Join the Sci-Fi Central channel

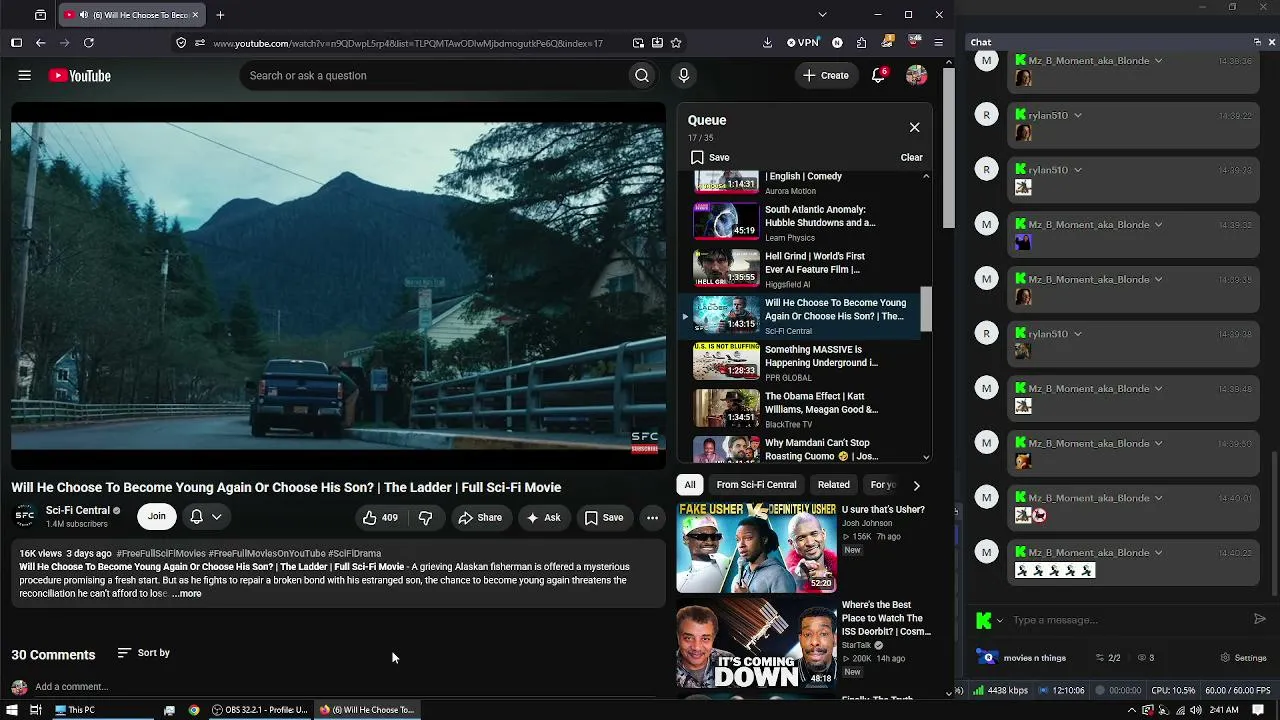pos(157,517)
